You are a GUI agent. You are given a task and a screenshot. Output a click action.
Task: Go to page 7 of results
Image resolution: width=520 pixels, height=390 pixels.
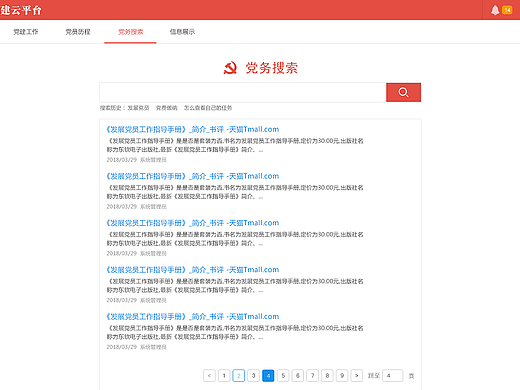coord(312,376)
